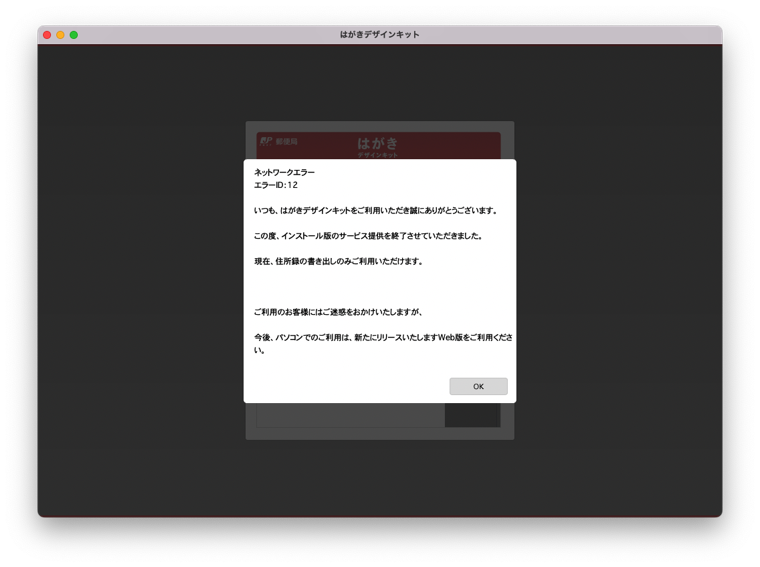Screen dimensions: 760x567
Task: Click the line about インストール版のサービス提供を終了
Action: point(368,236)
